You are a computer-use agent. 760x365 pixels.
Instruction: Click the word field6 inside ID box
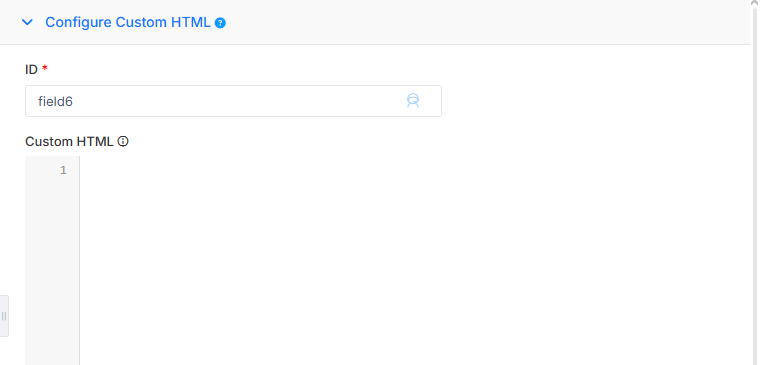[x=55, y=101]
